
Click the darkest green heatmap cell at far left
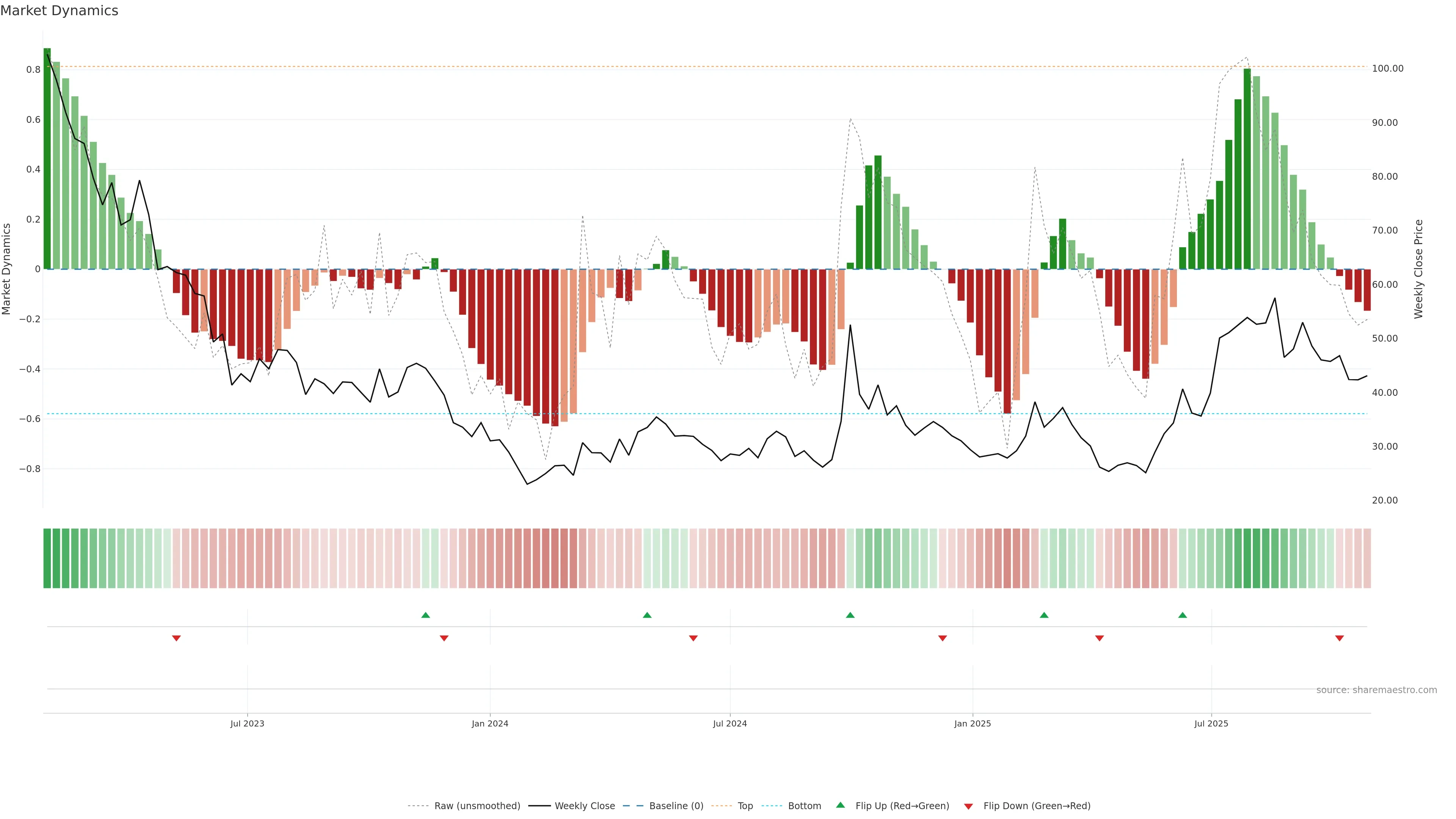pos(47,558)
